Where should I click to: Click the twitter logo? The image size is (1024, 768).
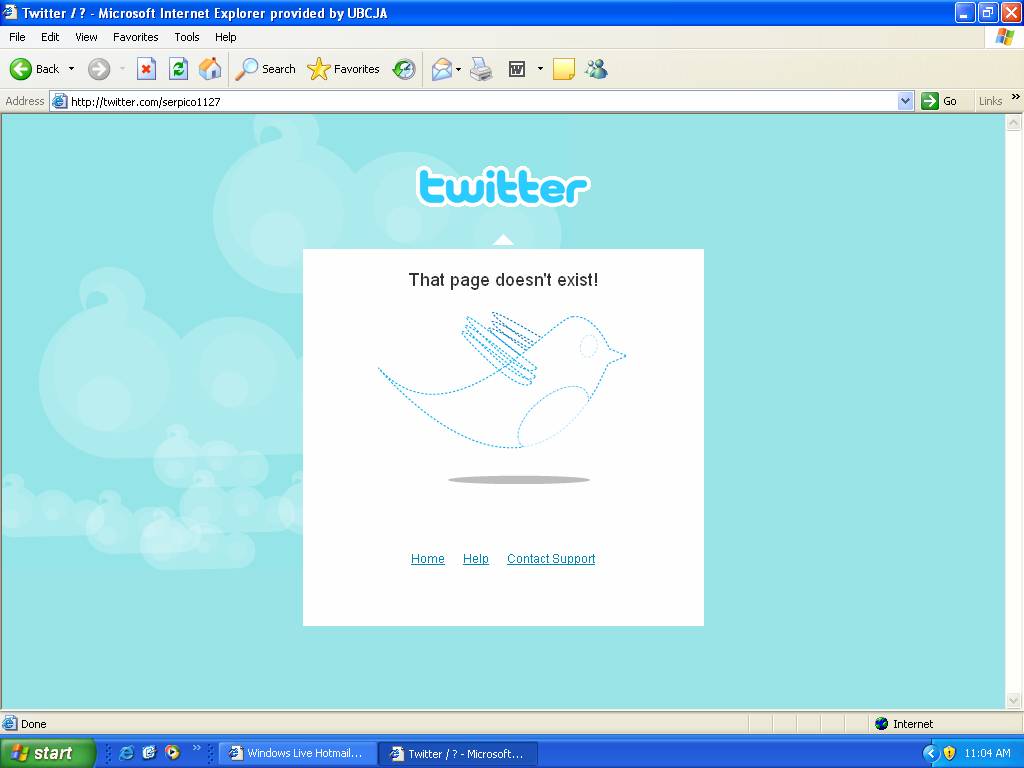[x=503, y=187]
